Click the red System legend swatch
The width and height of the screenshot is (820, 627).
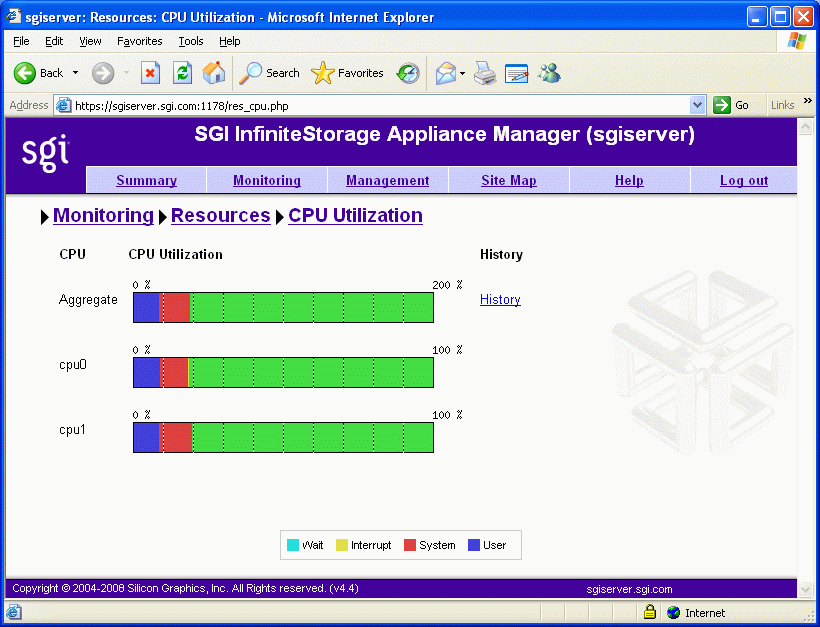[410, 545]
